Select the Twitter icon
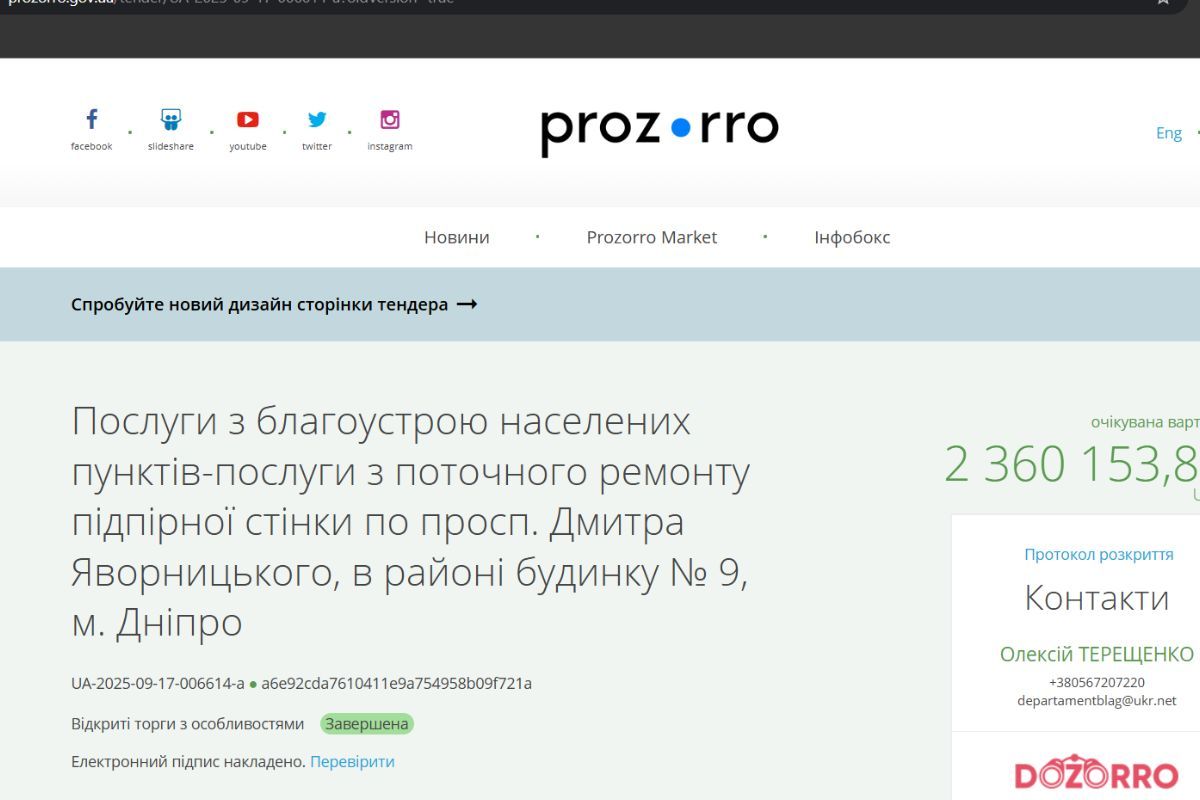Viewport: 1200px width, 800px height. click(x=317, y=118)
